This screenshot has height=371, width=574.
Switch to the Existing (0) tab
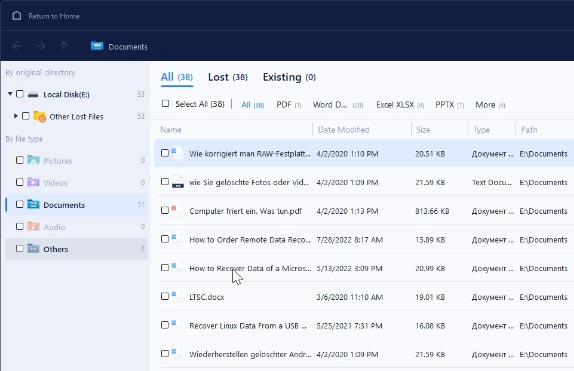tap(289, 77)
